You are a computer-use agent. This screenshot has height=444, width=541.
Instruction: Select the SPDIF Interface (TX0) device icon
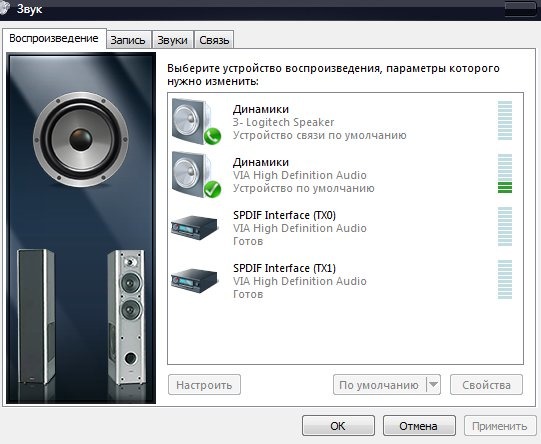(194, 228)
